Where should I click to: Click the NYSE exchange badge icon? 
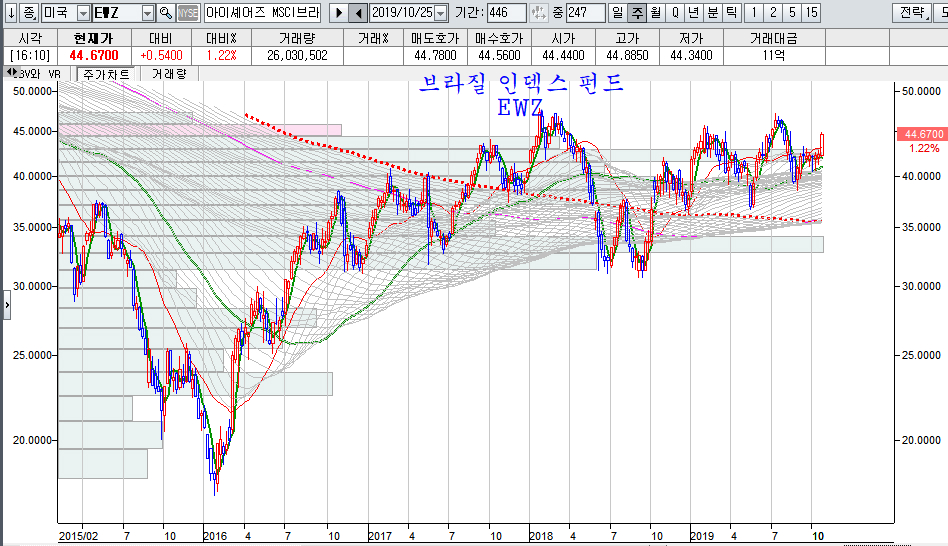click(x=188, y=13)
